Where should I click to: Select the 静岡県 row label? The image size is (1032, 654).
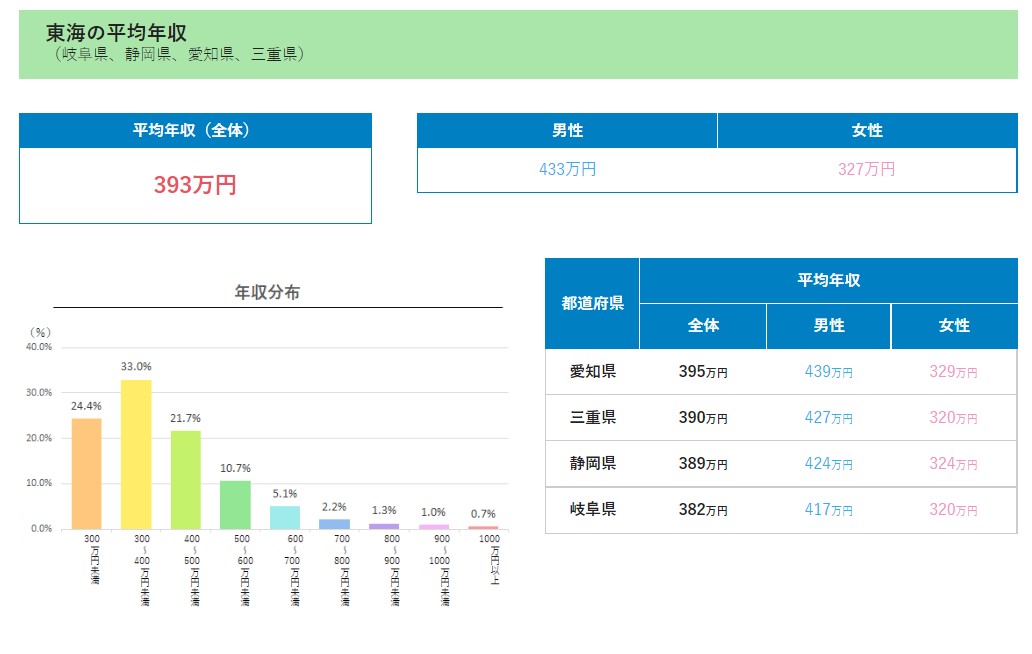(592, 463)
